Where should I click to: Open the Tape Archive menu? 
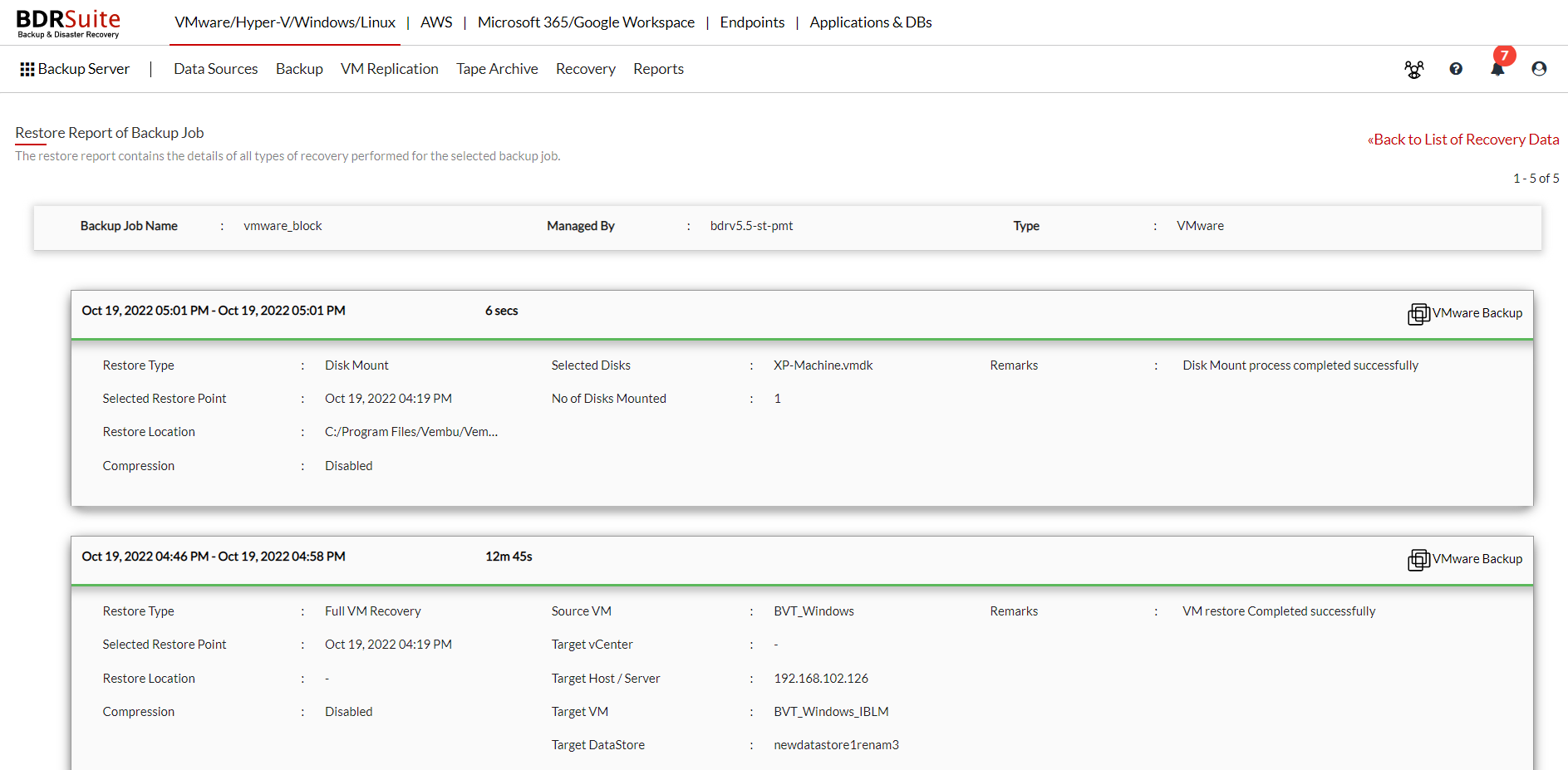click(497, 69)
